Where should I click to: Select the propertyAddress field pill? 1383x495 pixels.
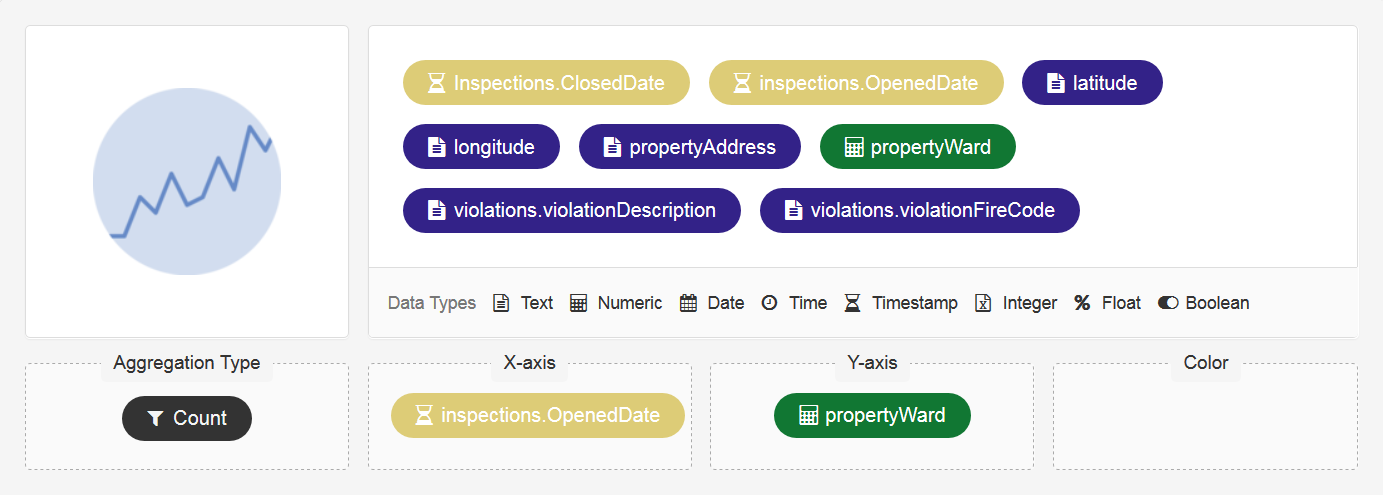(x=690, y=147)
